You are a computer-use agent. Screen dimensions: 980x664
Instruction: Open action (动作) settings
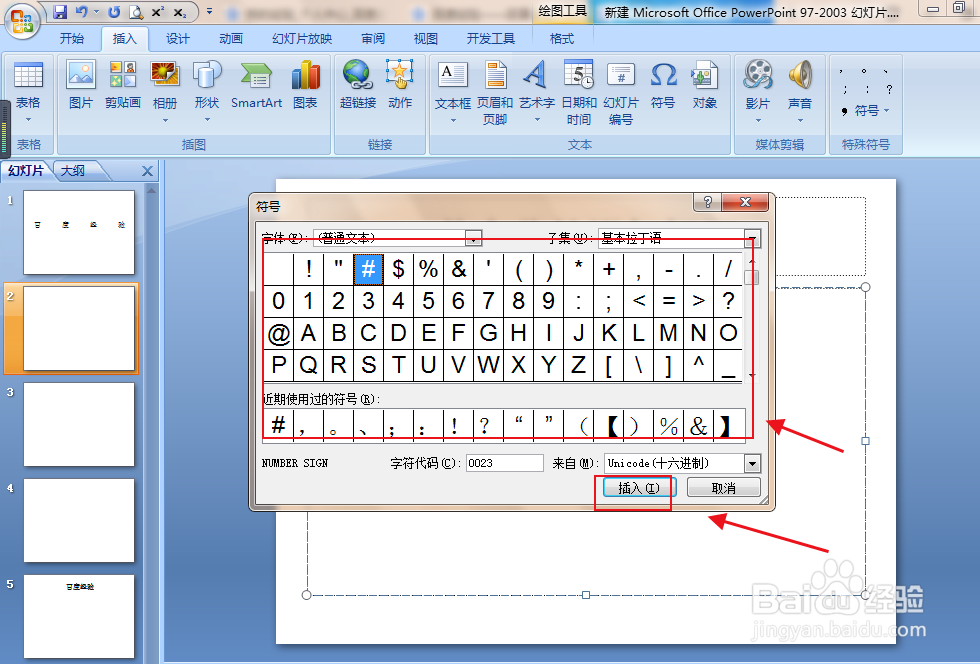click(x=400, y=85)
